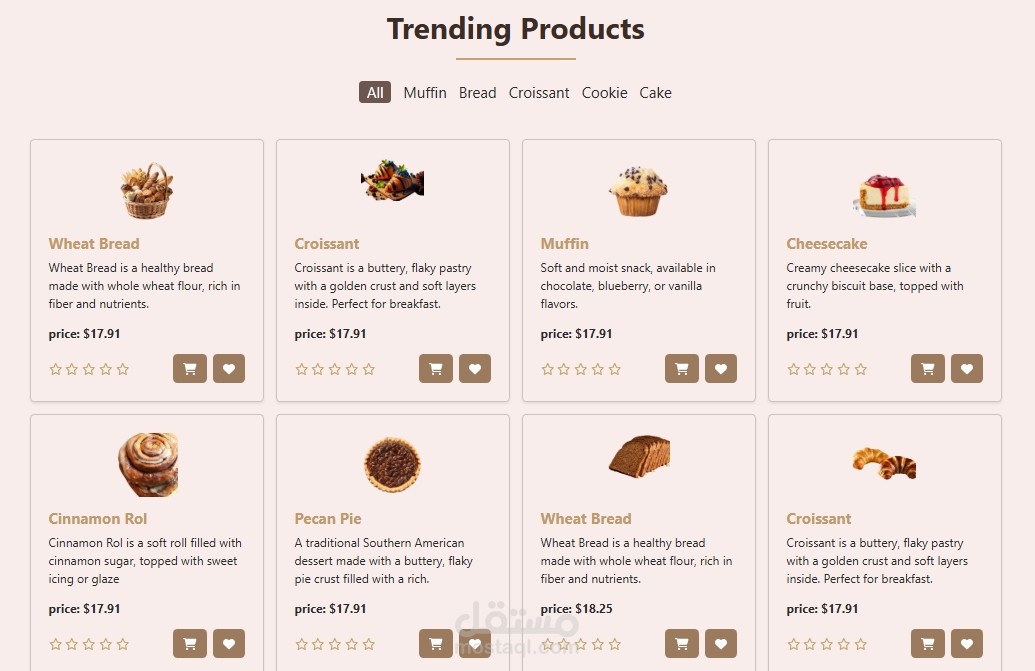The width and height of the screenshot is (1035, 671).
Task: Show only Croissant products
Action: point(539,93)
